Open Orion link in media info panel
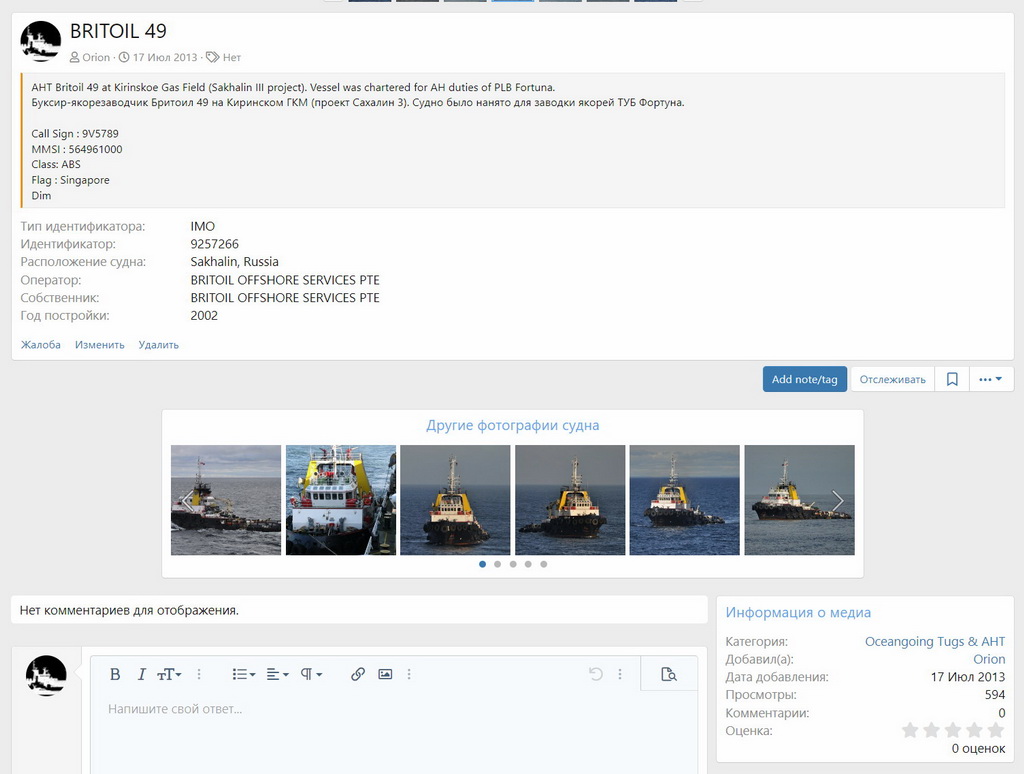 click(x=989, y=659)
